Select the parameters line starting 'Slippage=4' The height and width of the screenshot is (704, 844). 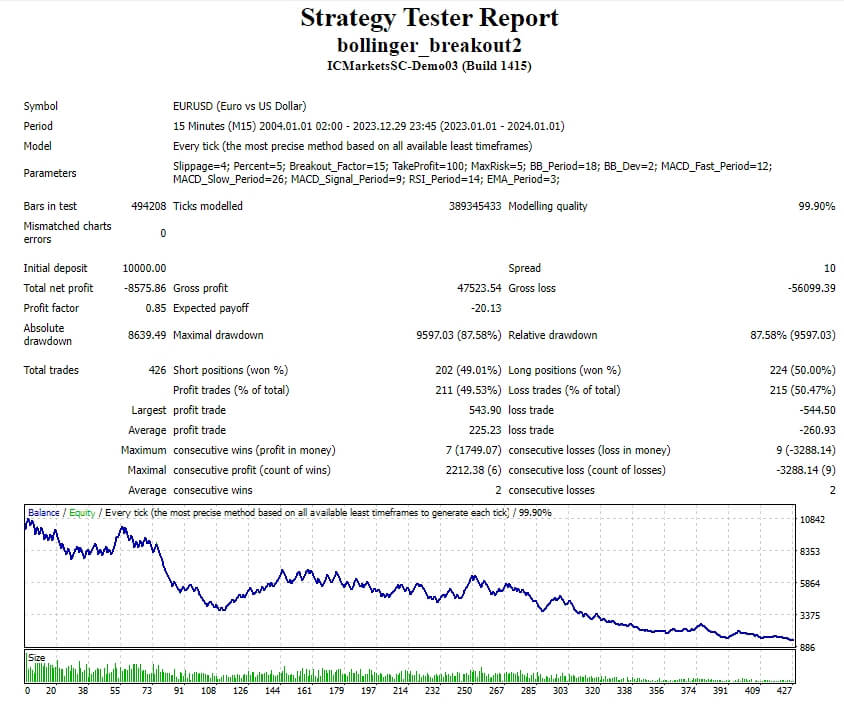(473, 173)
